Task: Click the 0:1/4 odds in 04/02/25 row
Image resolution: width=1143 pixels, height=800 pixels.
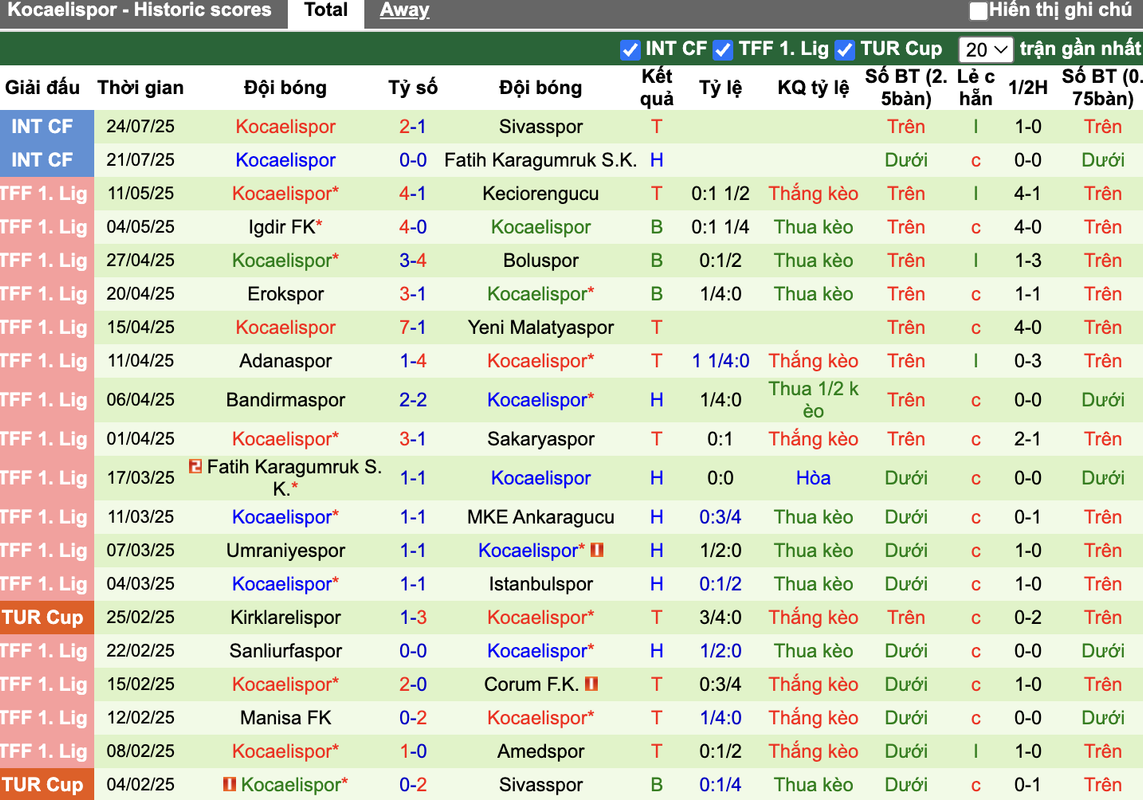Action: tap(720, 785)
